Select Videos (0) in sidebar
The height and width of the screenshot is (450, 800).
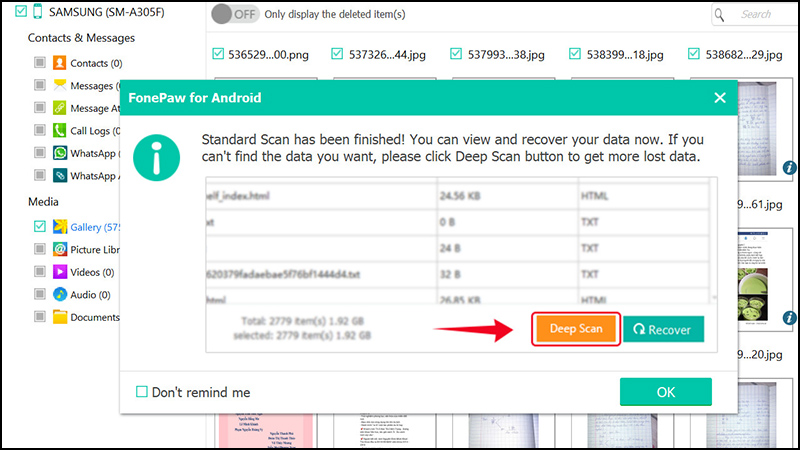point(92,272)
